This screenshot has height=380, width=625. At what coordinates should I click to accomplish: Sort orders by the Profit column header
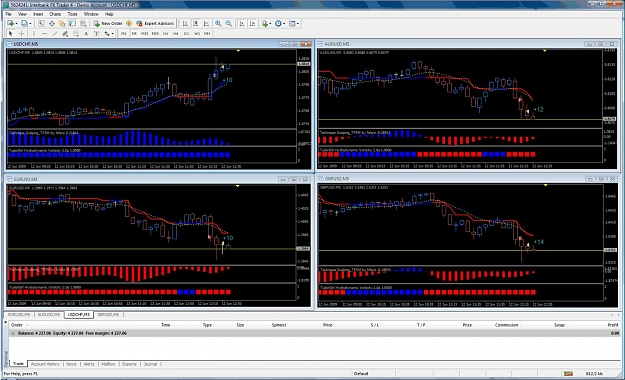coord(613,325)
